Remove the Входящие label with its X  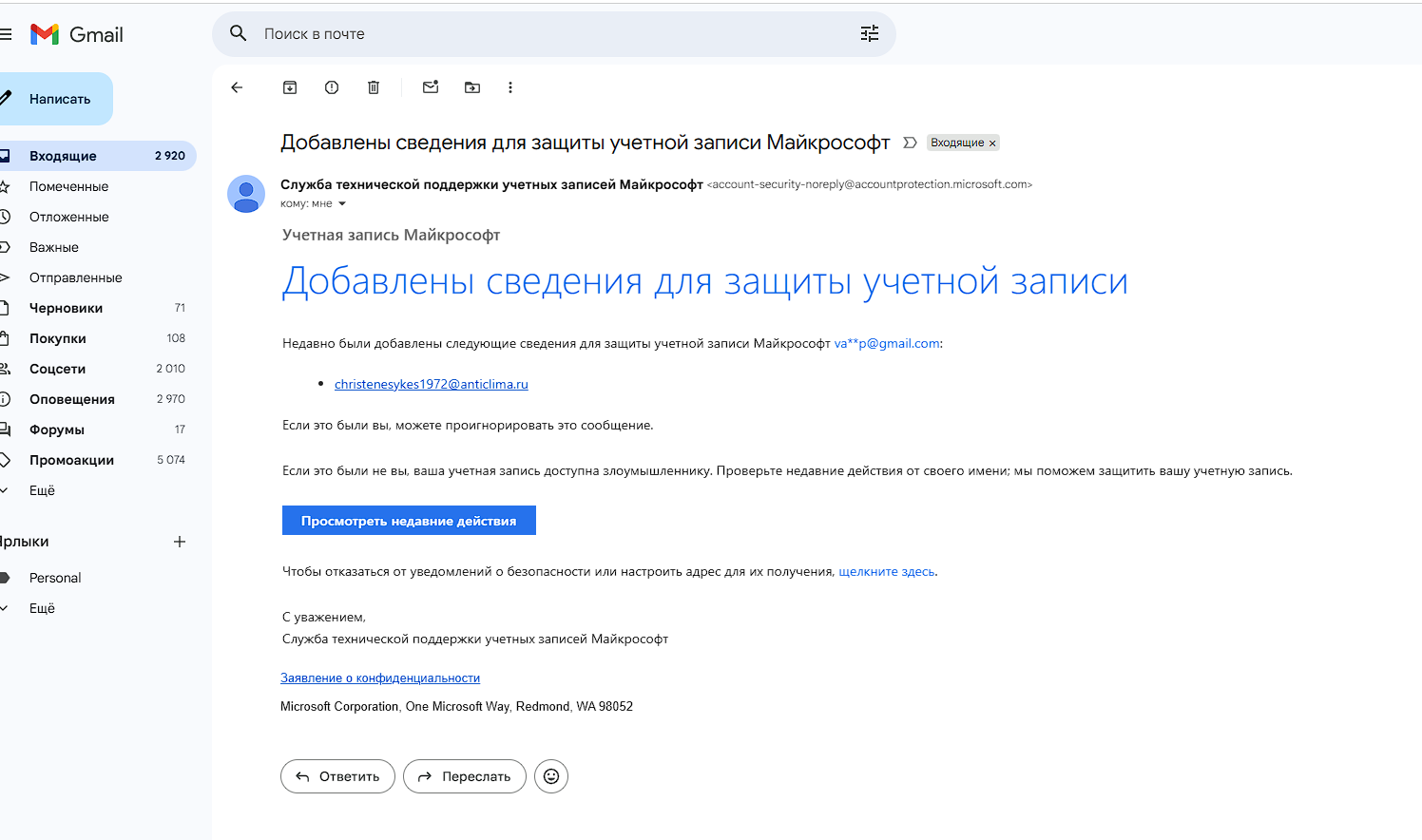tap(992, 143)
